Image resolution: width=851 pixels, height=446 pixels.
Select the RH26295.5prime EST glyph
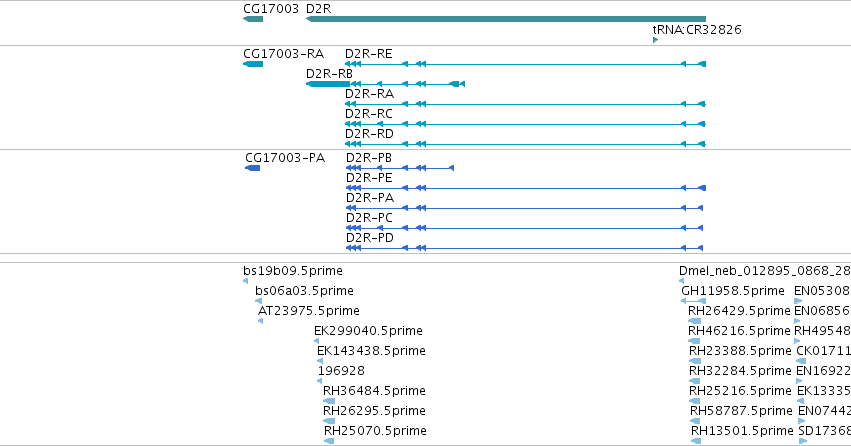point(329,421)
